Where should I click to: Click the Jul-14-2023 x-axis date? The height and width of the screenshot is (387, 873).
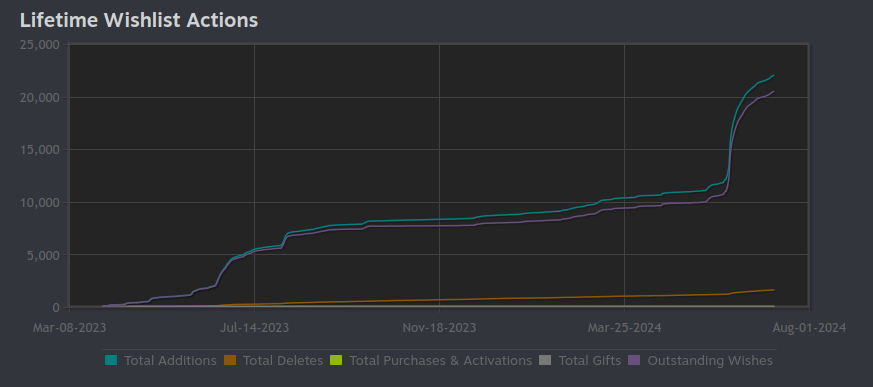coord(254,327)
